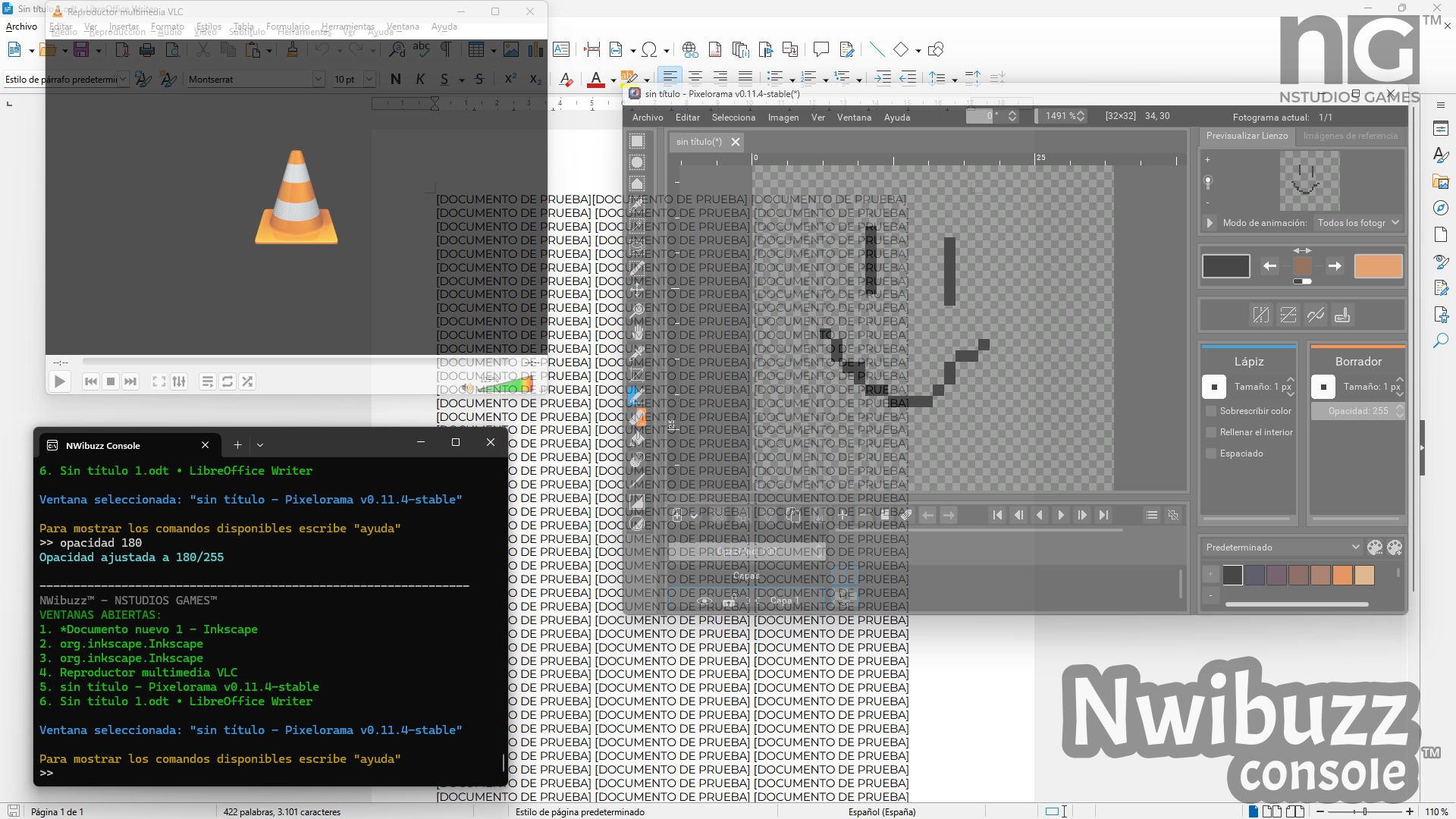
Task: Click the Track Changes icon in Writer
Action: coord(847,50)
